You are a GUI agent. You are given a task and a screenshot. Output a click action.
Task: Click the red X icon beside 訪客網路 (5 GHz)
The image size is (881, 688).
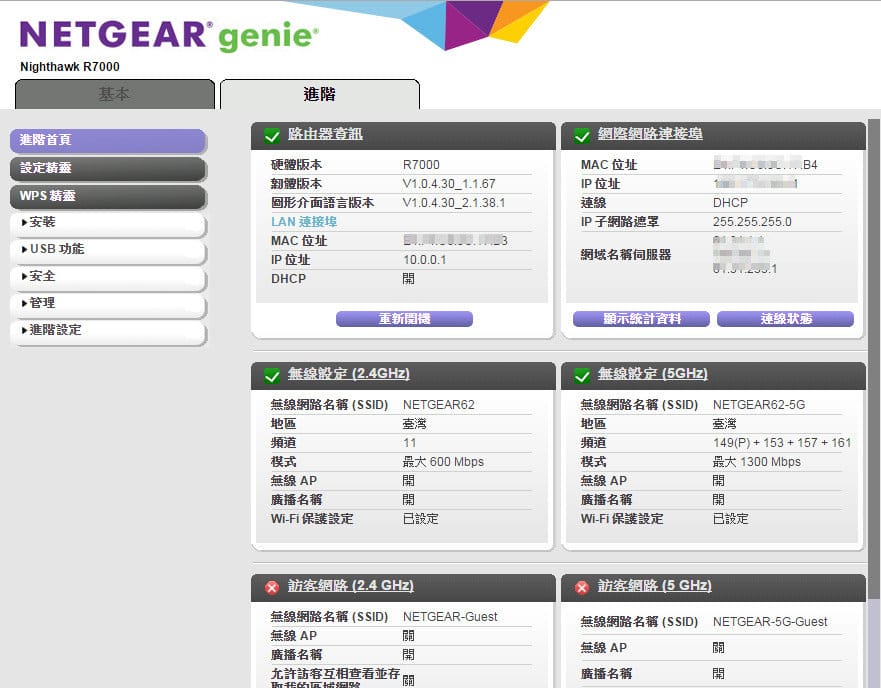[582, 587]
